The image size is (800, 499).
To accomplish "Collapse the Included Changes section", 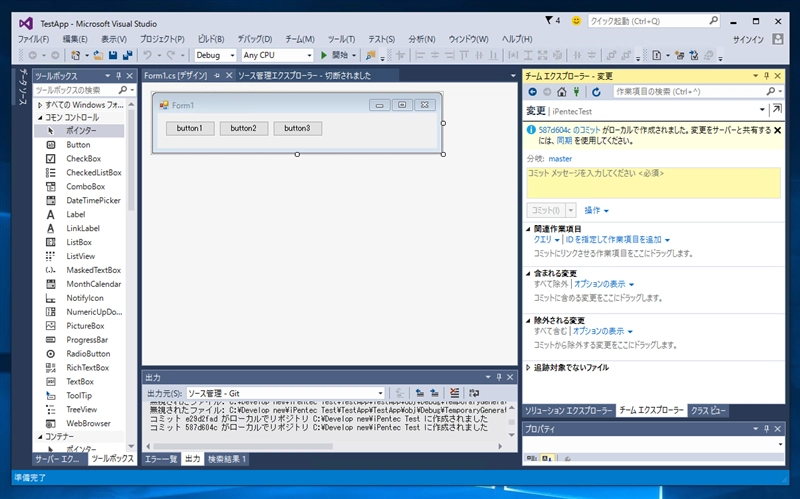I will click(529, 273).
